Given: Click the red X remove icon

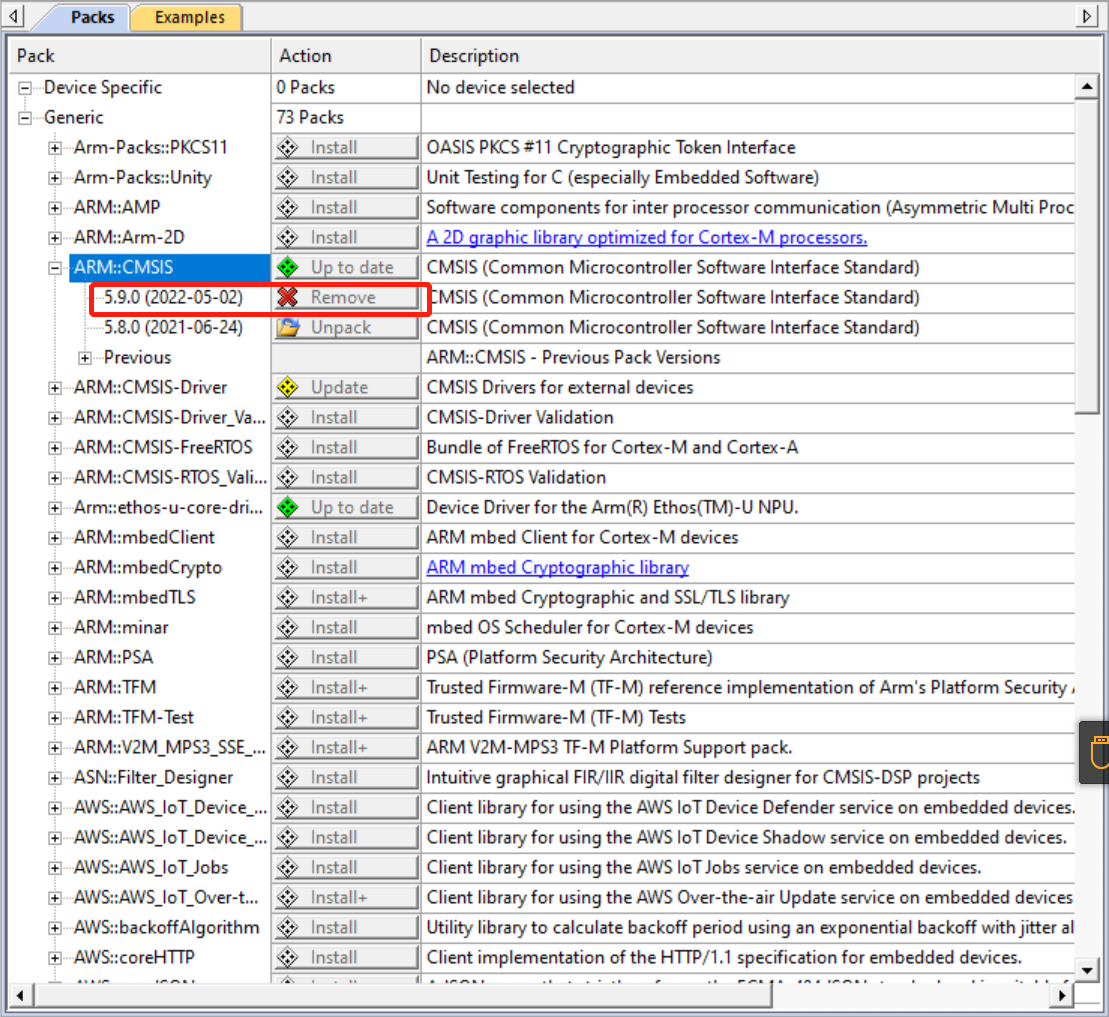Looking at the screenshot, I should tap(288, 297).
